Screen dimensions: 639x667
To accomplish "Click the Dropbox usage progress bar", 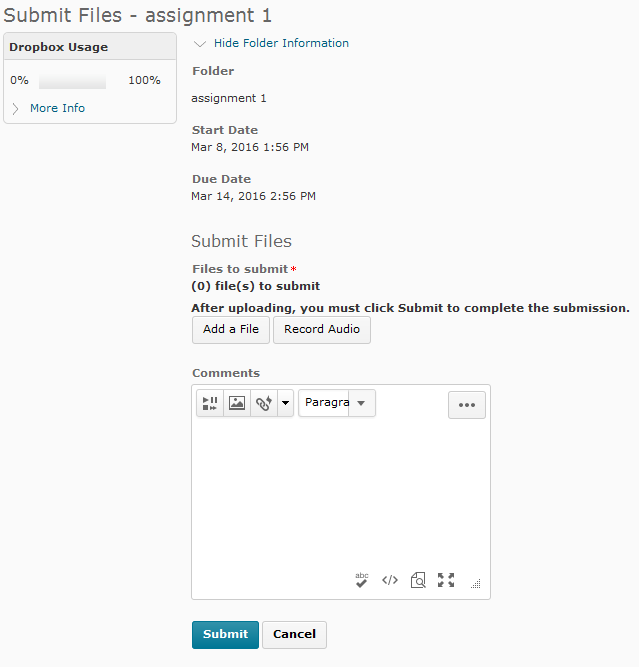I will [72, 80].
